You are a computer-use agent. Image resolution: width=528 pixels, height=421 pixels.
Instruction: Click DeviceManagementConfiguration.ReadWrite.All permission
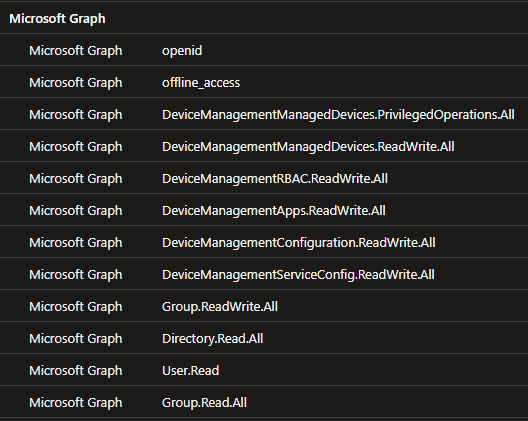[299, 242]
